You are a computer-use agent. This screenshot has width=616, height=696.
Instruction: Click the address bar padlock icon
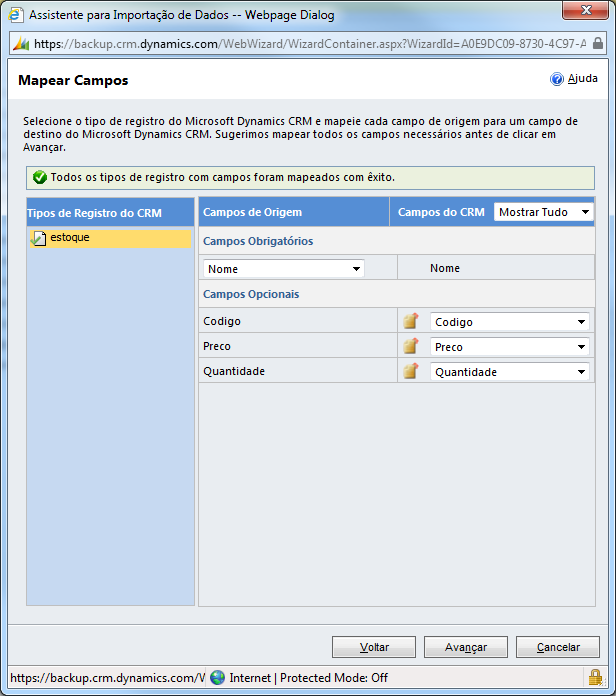[x=598, y=44]
